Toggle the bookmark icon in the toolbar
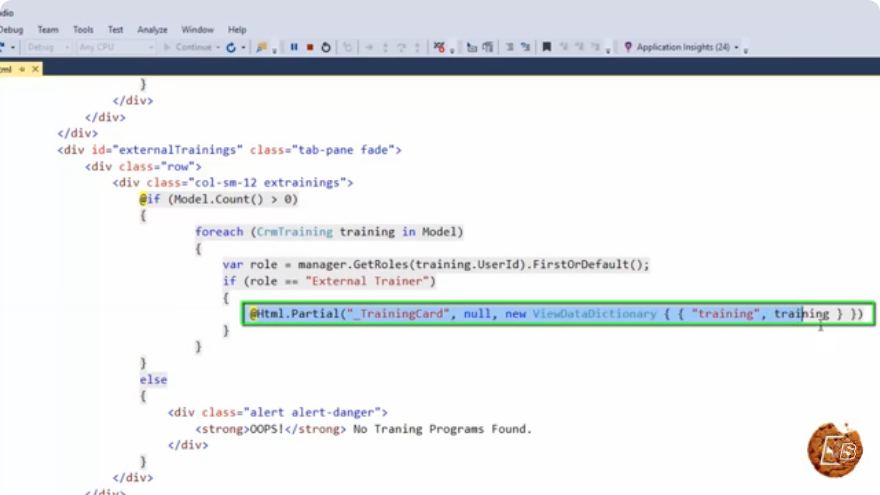 pos(546,47)
